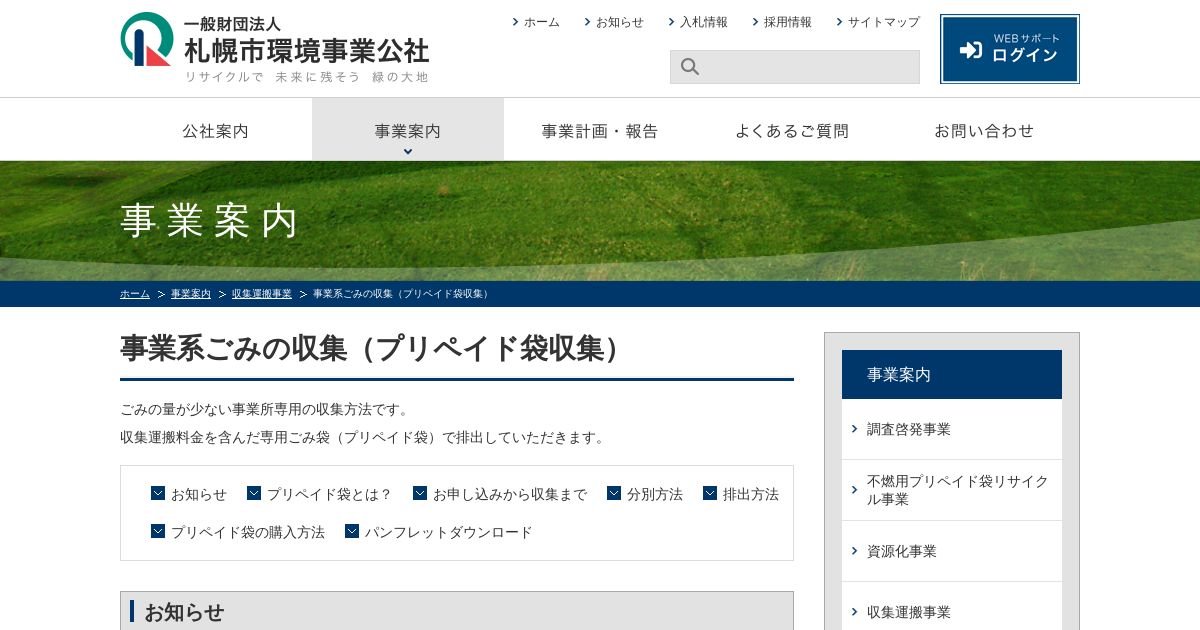Jump to お知らせ anchor link
The height and width of the screenshot is (630, 1200).
pyautogui.click(x=199, y=494)
